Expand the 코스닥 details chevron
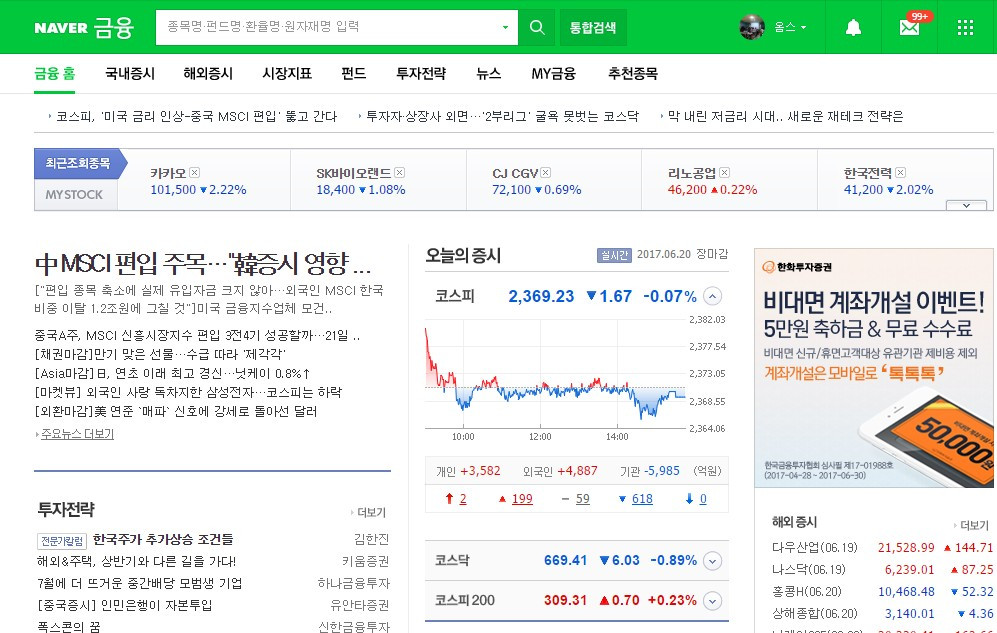997x633 pixels. coord(711,561)
